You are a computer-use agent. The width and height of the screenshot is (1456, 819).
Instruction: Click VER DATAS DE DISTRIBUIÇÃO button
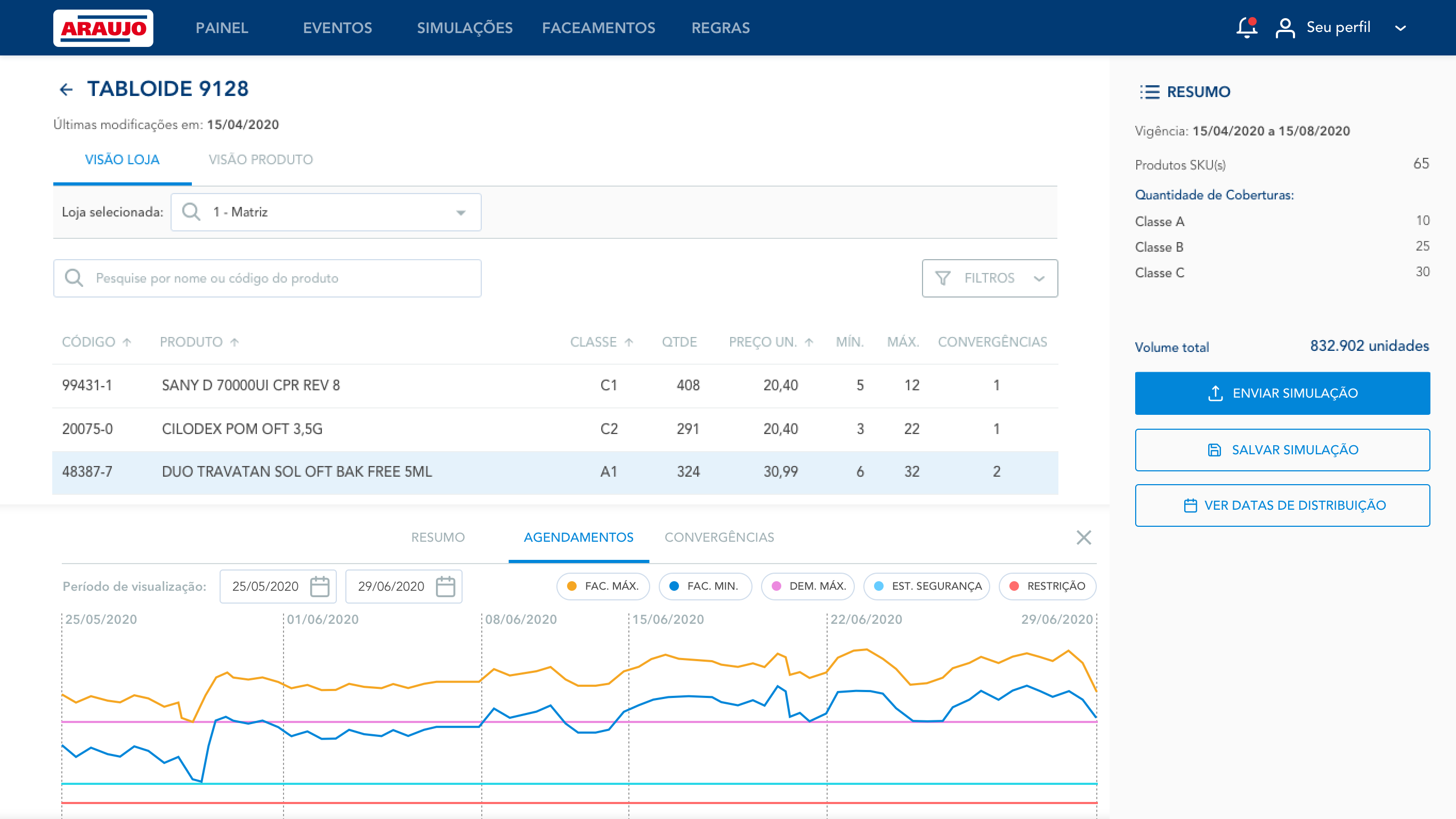(x=1282, y=505)
